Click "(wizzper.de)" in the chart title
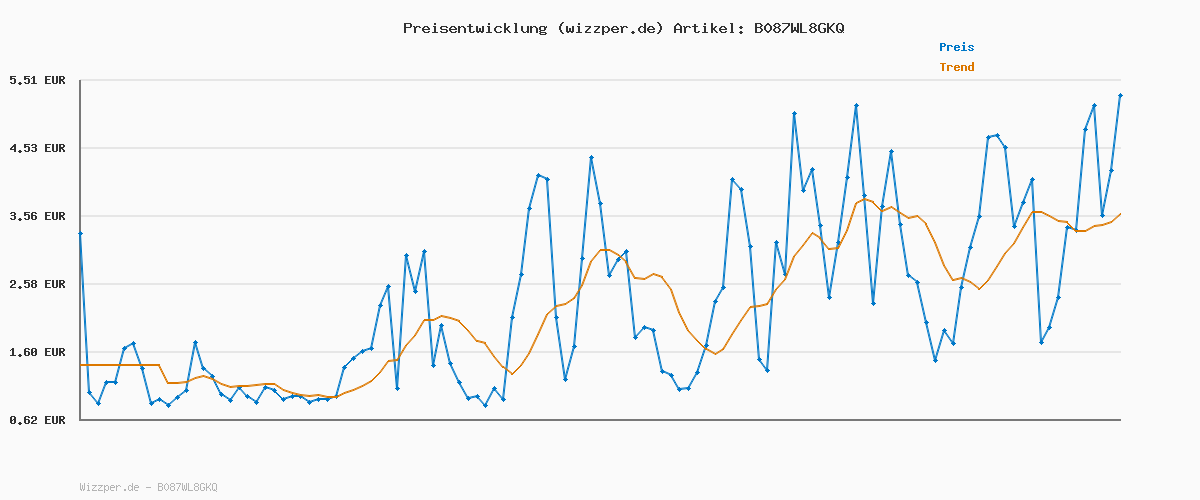 (x=606, y=28)
